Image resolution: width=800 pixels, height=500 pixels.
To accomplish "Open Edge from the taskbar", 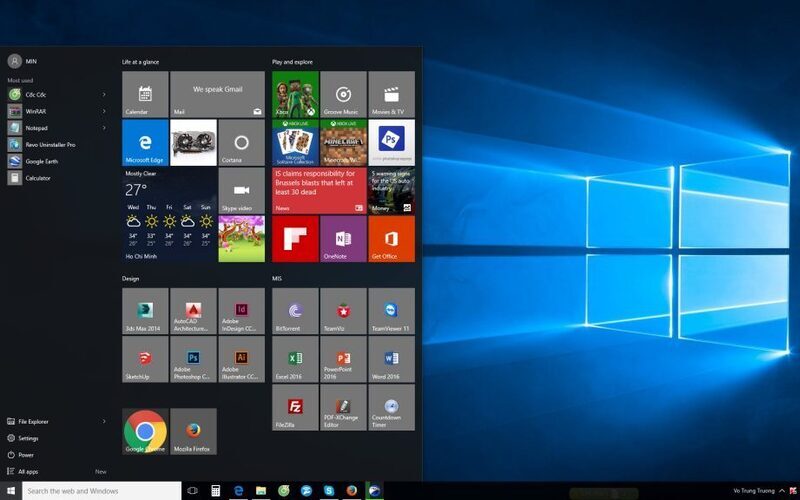I will pos(238,491).
